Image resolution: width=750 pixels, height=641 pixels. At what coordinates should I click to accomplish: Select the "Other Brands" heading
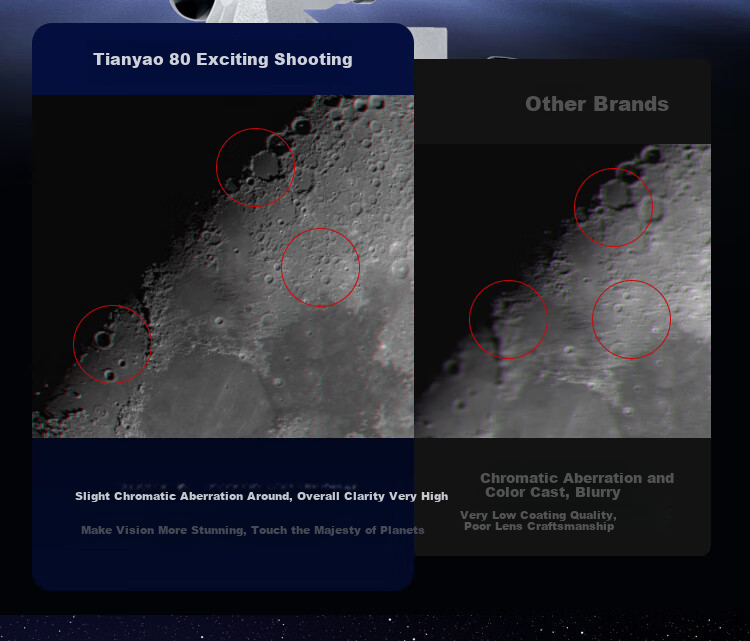(x=597, y=104)
